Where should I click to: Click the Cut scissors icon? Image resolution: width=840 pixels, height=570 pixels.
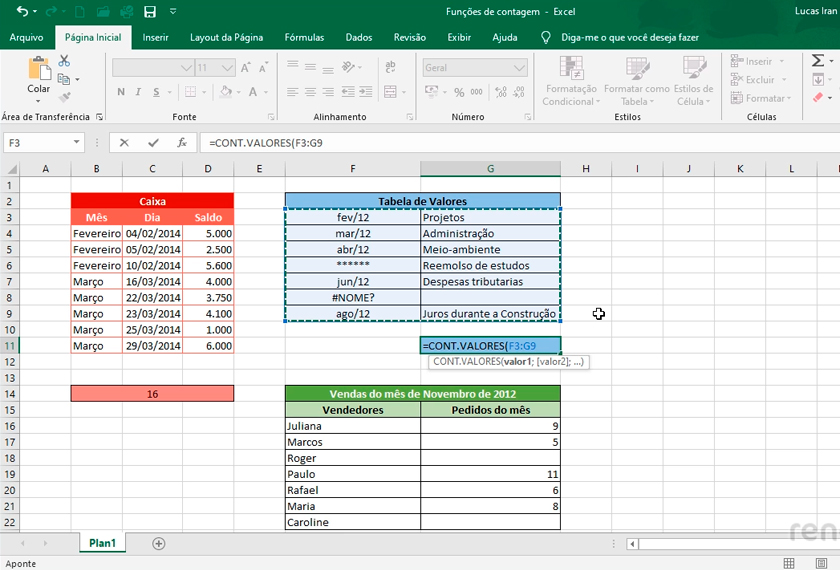click(65, 60)
